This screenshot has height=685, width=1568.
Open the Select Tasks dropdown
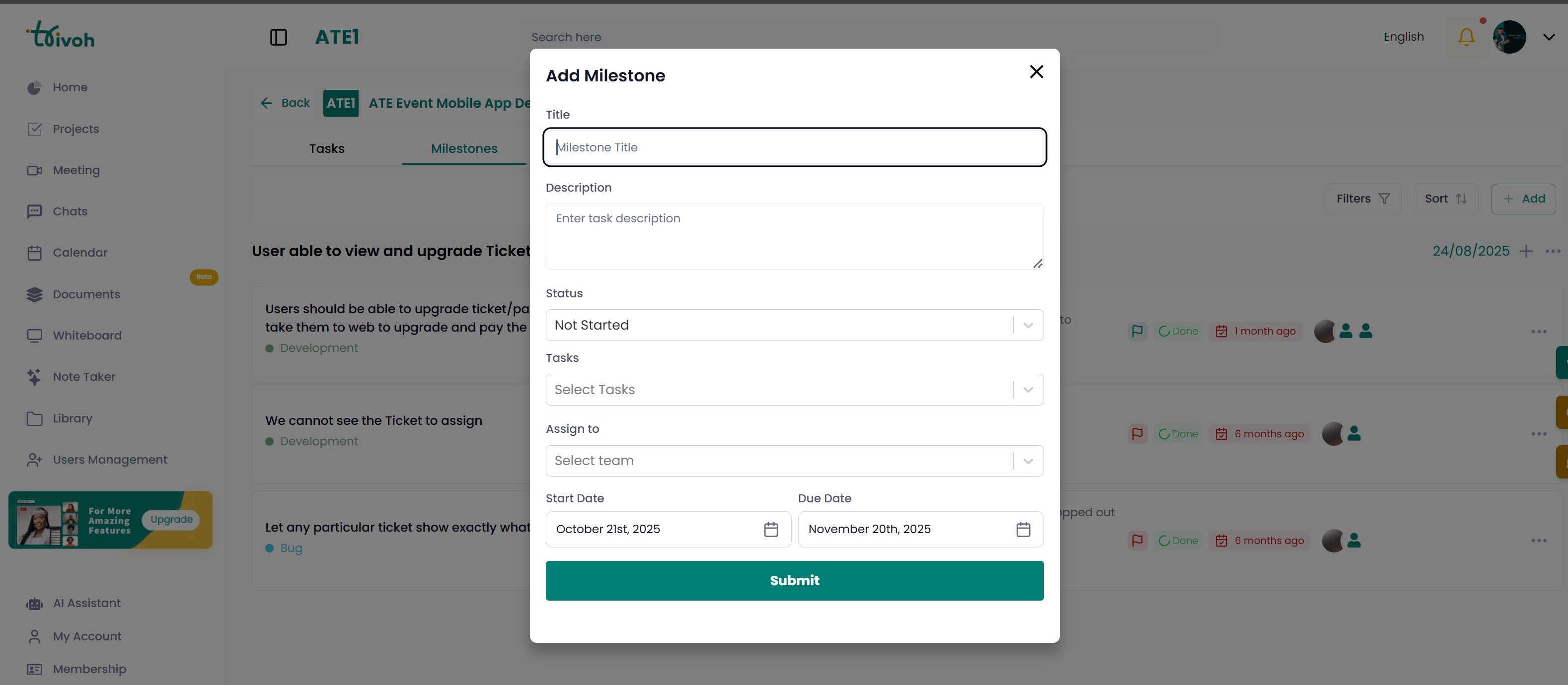pos(1028,389)
